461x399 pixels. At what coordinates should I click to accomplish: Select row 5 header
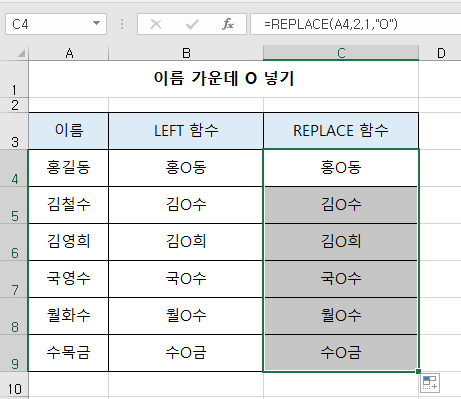[x=14, y=205]
